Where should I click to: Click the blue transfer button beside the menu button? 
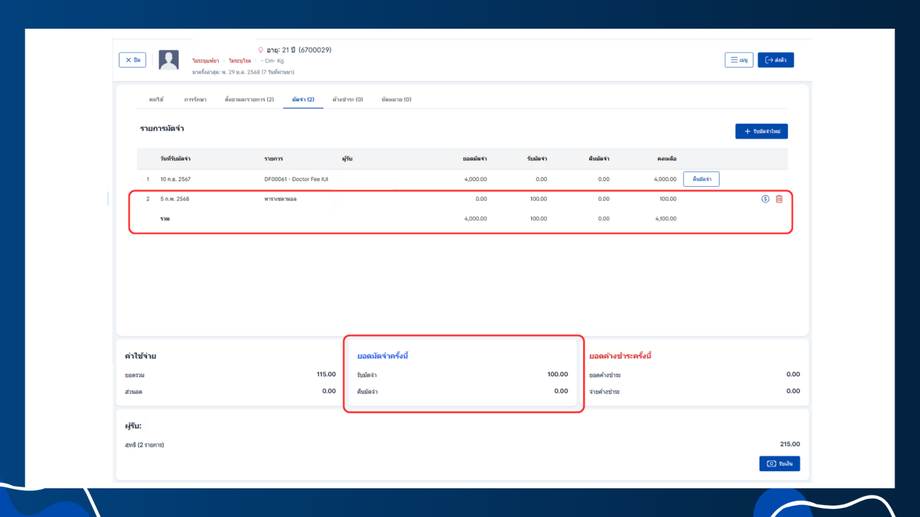click(x=776, y=60)
